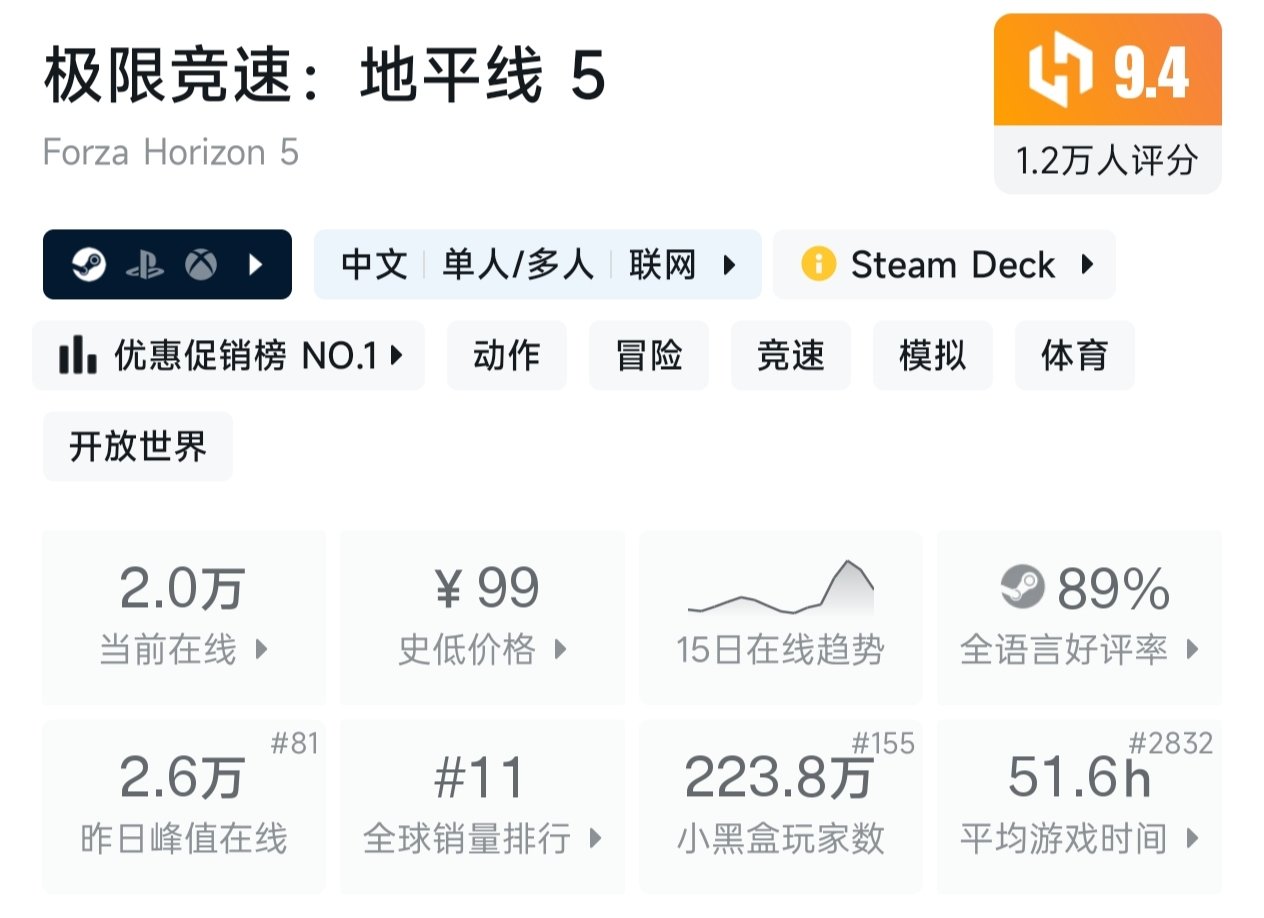Open 全球销量排行 #11 ranking
The width and height of the screenshot is (1264, 918).
[x=482, y=806]
